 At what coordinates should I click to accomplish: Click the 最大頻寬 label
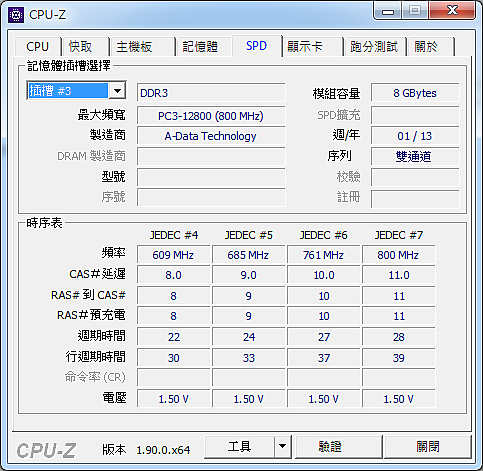tap(101, 115)
